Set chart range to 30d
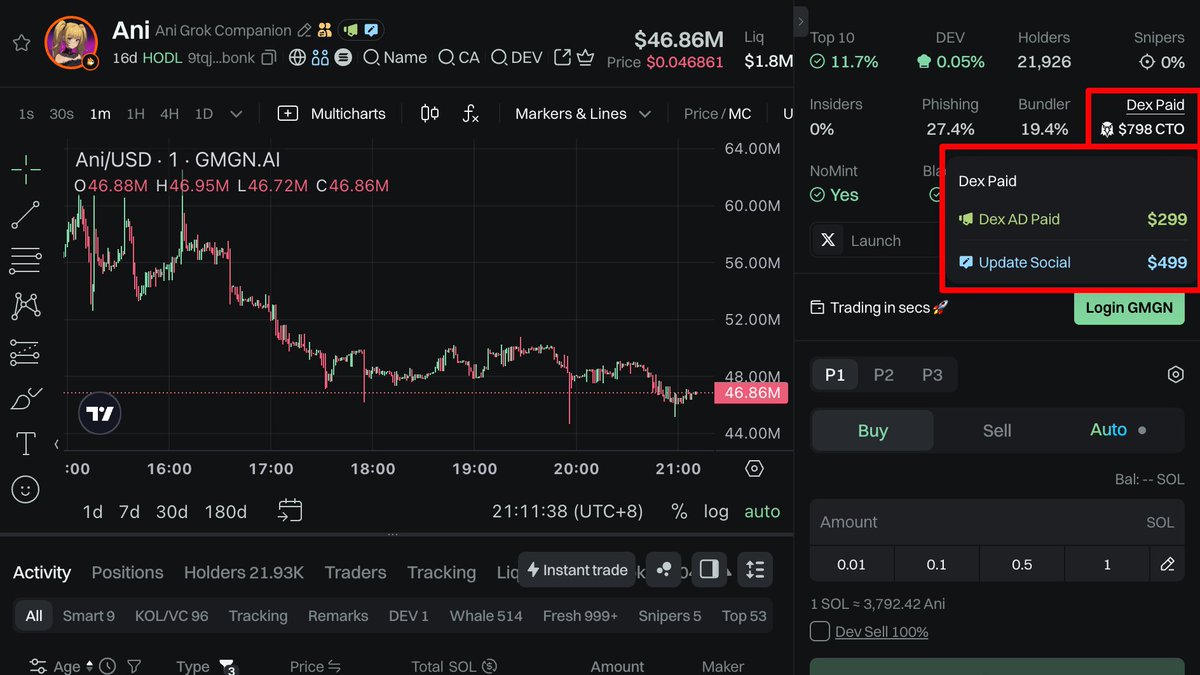1200x675 pixels. 171,512
